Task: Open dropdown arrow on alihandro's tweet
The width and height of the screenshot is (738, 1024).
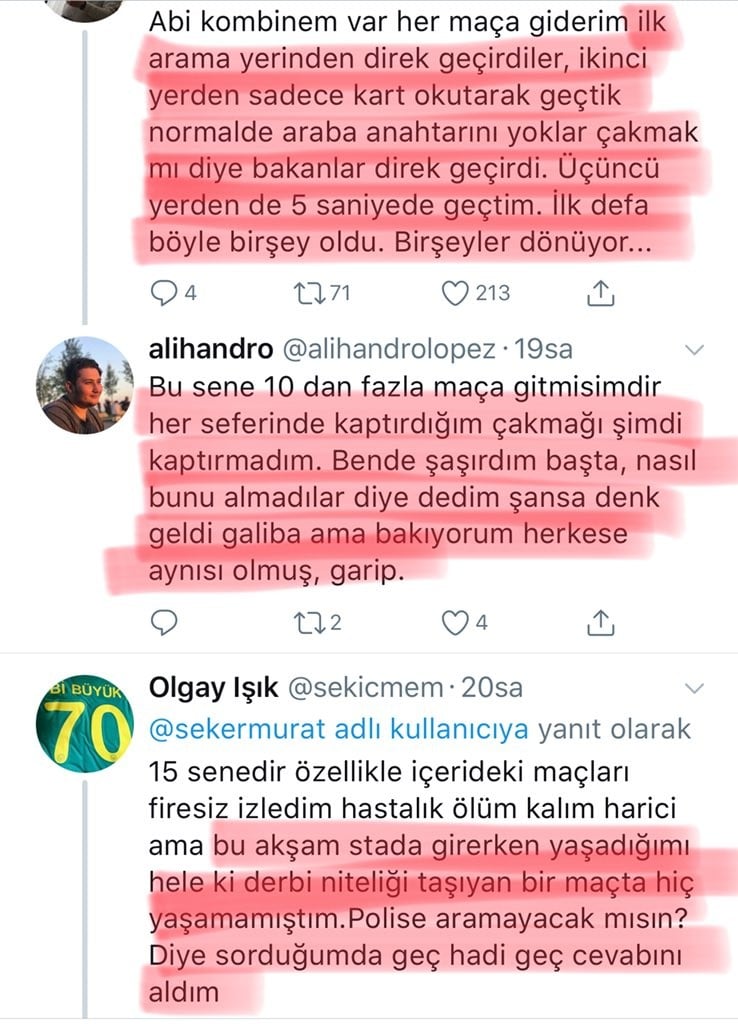Action: (x=694, y=350)
